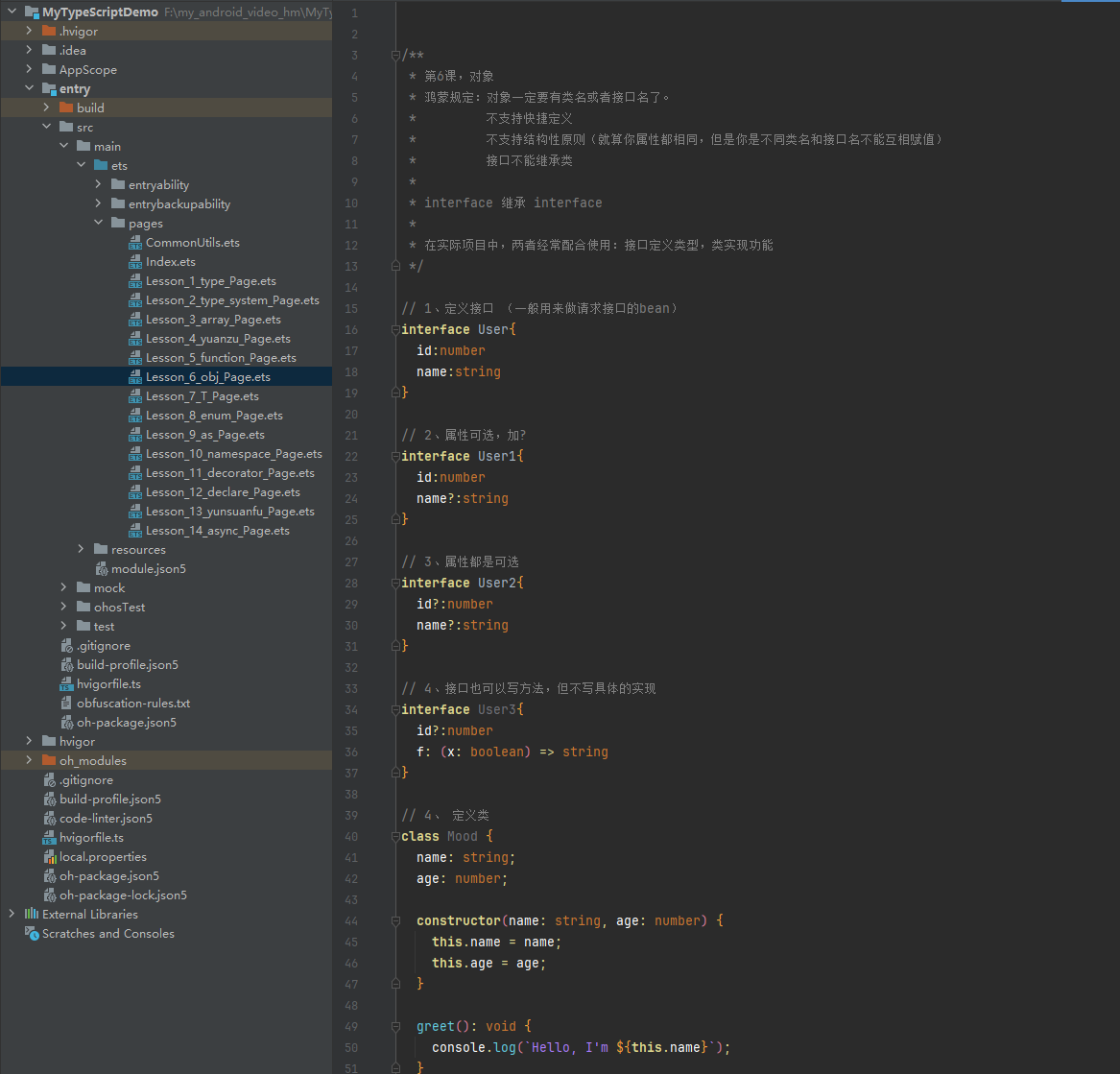Click the External Libraries icon
This screenshot has width=1120, height=1074.
pyautogui.click(x=32, y=914)
